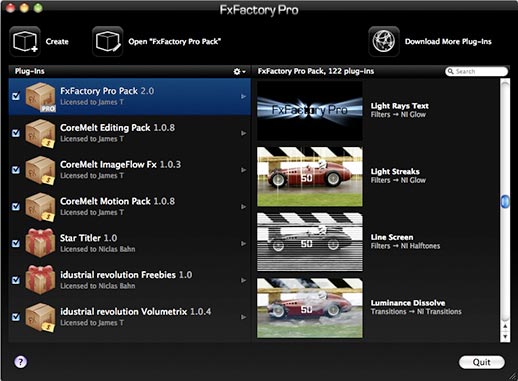Image resolution: width=518 pixels, height=381 pixels.
Task: Uncheck the FxFactory Pro Pack checkbox
Action: (16, 96)
